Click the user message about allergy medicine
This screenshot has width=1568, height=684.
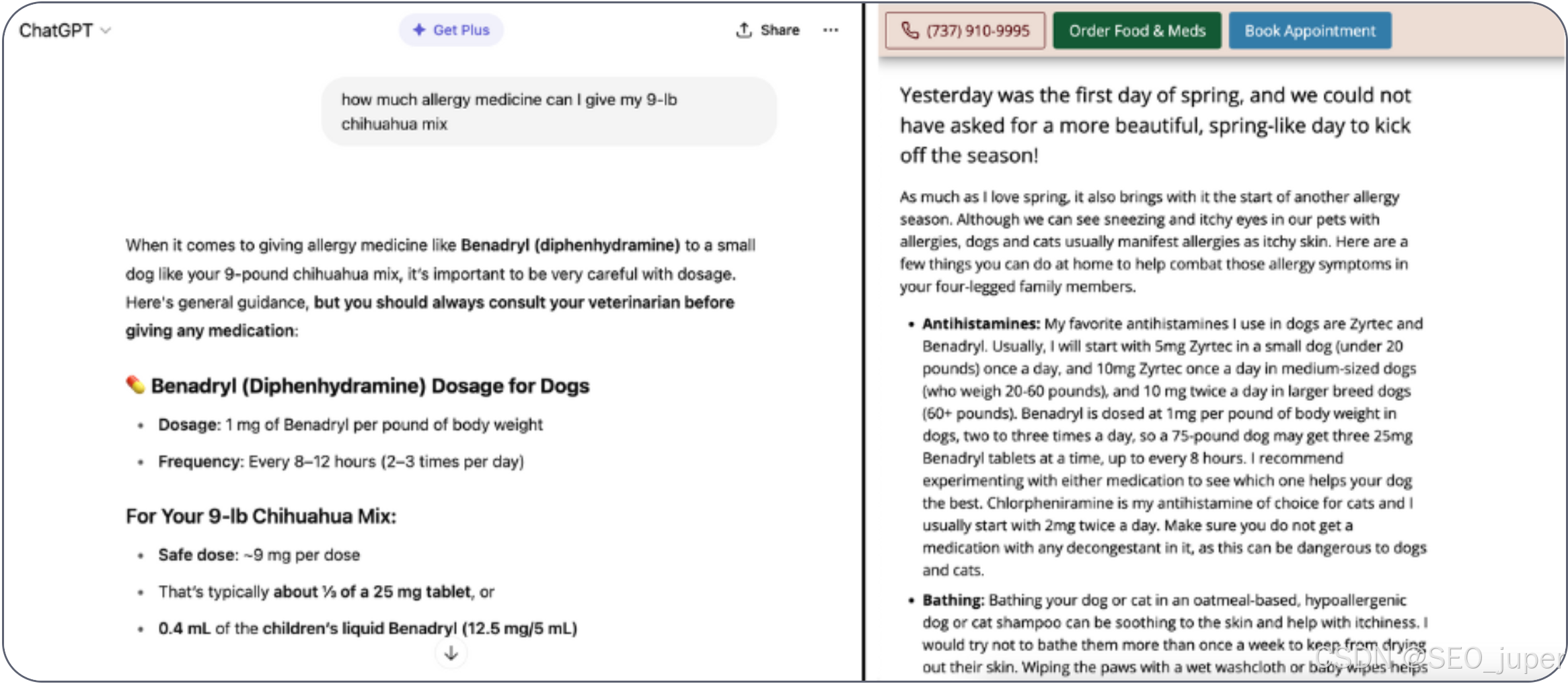pyautogui.click(x=549, y=112)
